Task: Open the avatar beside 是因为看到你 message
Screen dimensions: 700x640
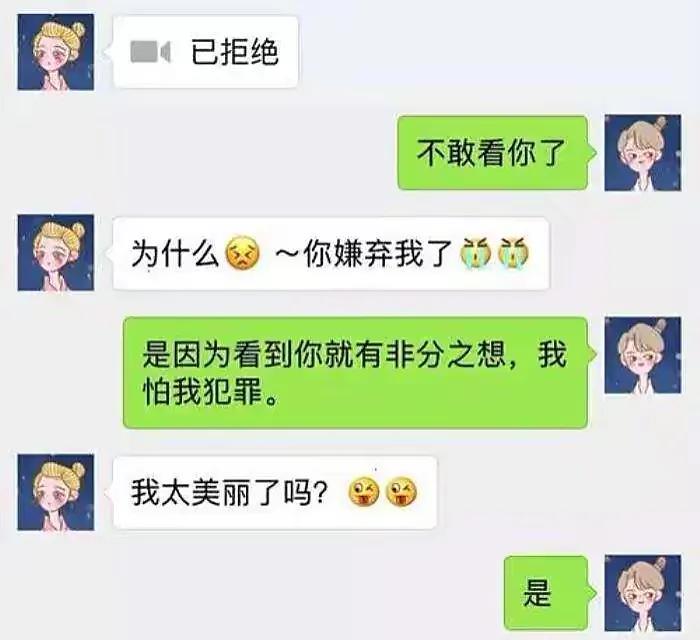Action: pos(643,355)
